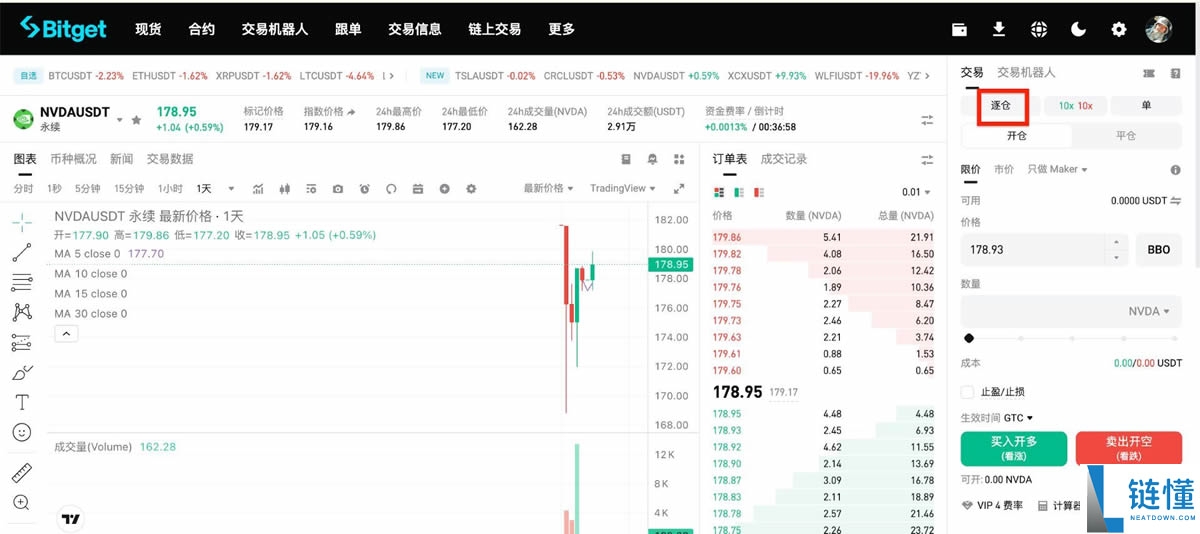Select the brush drawing tool
The width and height of the screenshot is (1200, 534).
(21, 372)
